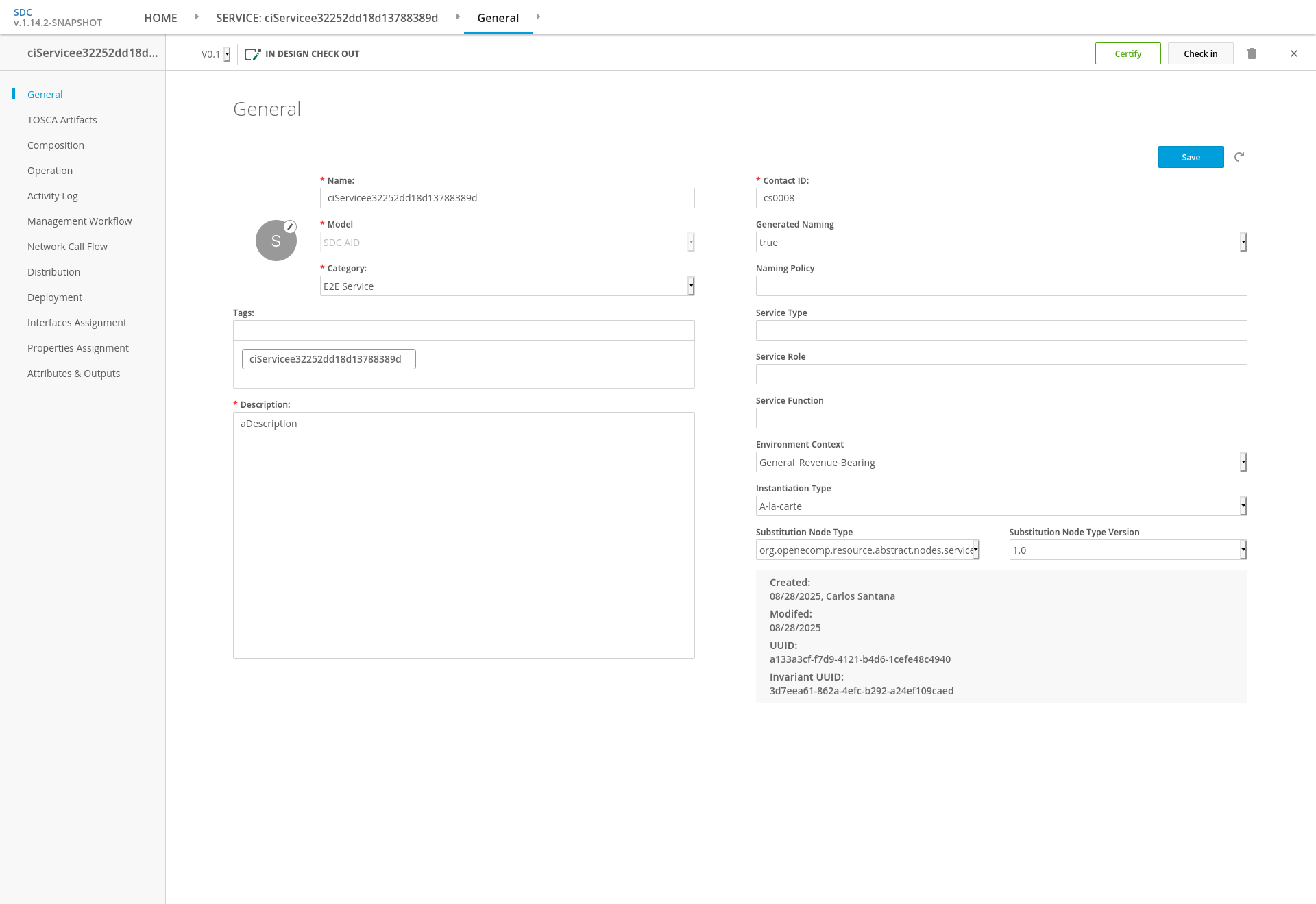Viewport: 1316px width, 904px height.
Task: Click breadcrumb arrow after HOME
Action: point(197,16)
